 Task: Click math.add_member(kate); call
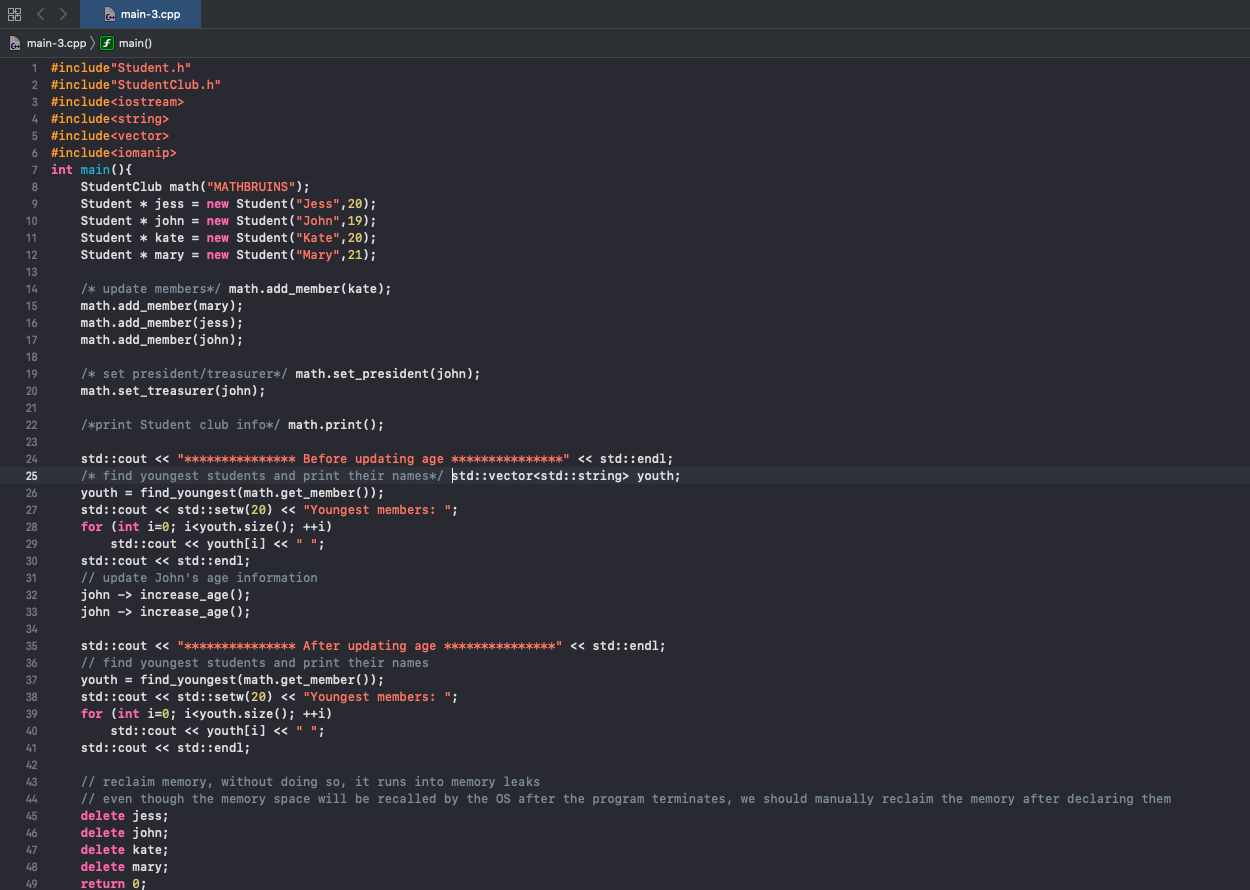310,289
